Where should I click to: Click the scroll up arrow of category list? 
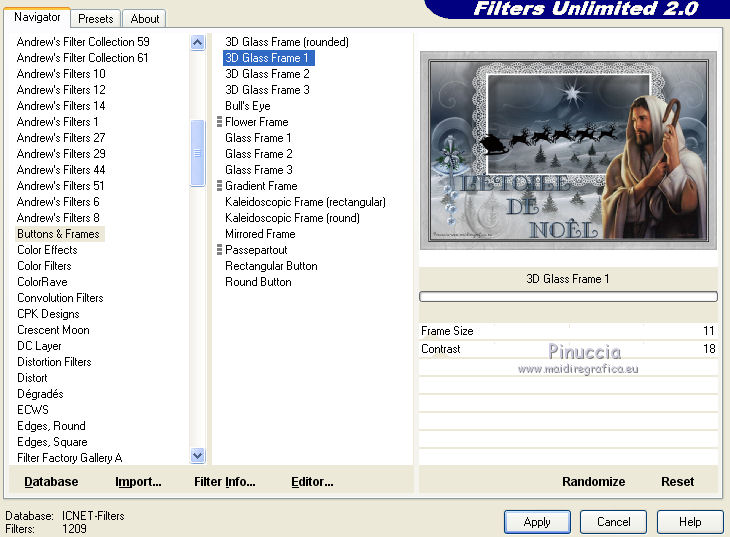(x=197, y=43)
